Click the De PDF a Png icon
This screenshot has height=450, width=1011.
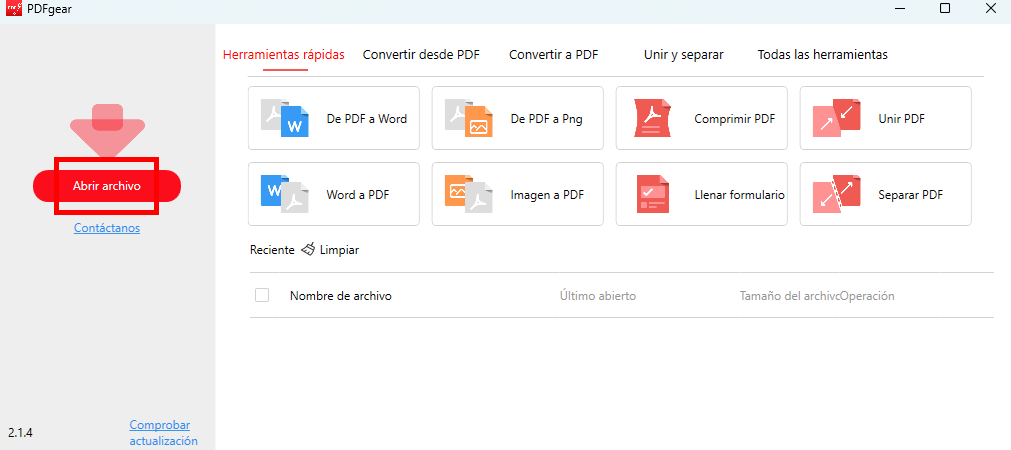[x=469, y=118]
